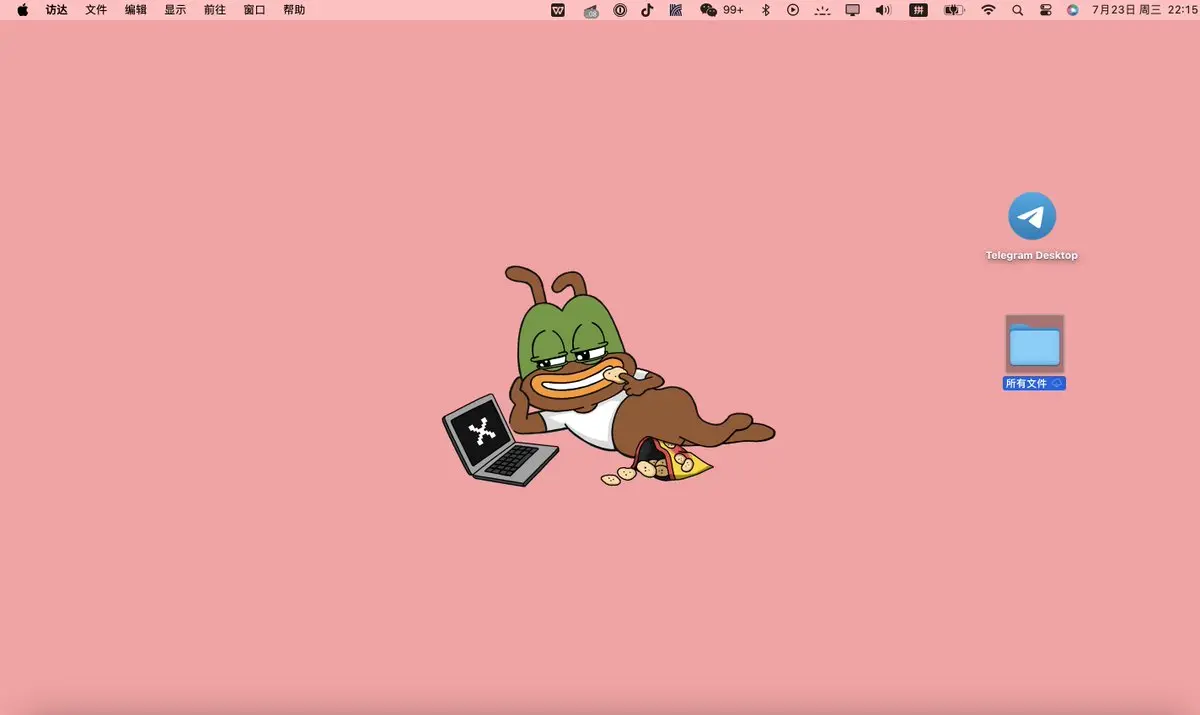Click the display monitor menu bar icon
This screenshot has height=715, width=1200.
coord(853,10)
